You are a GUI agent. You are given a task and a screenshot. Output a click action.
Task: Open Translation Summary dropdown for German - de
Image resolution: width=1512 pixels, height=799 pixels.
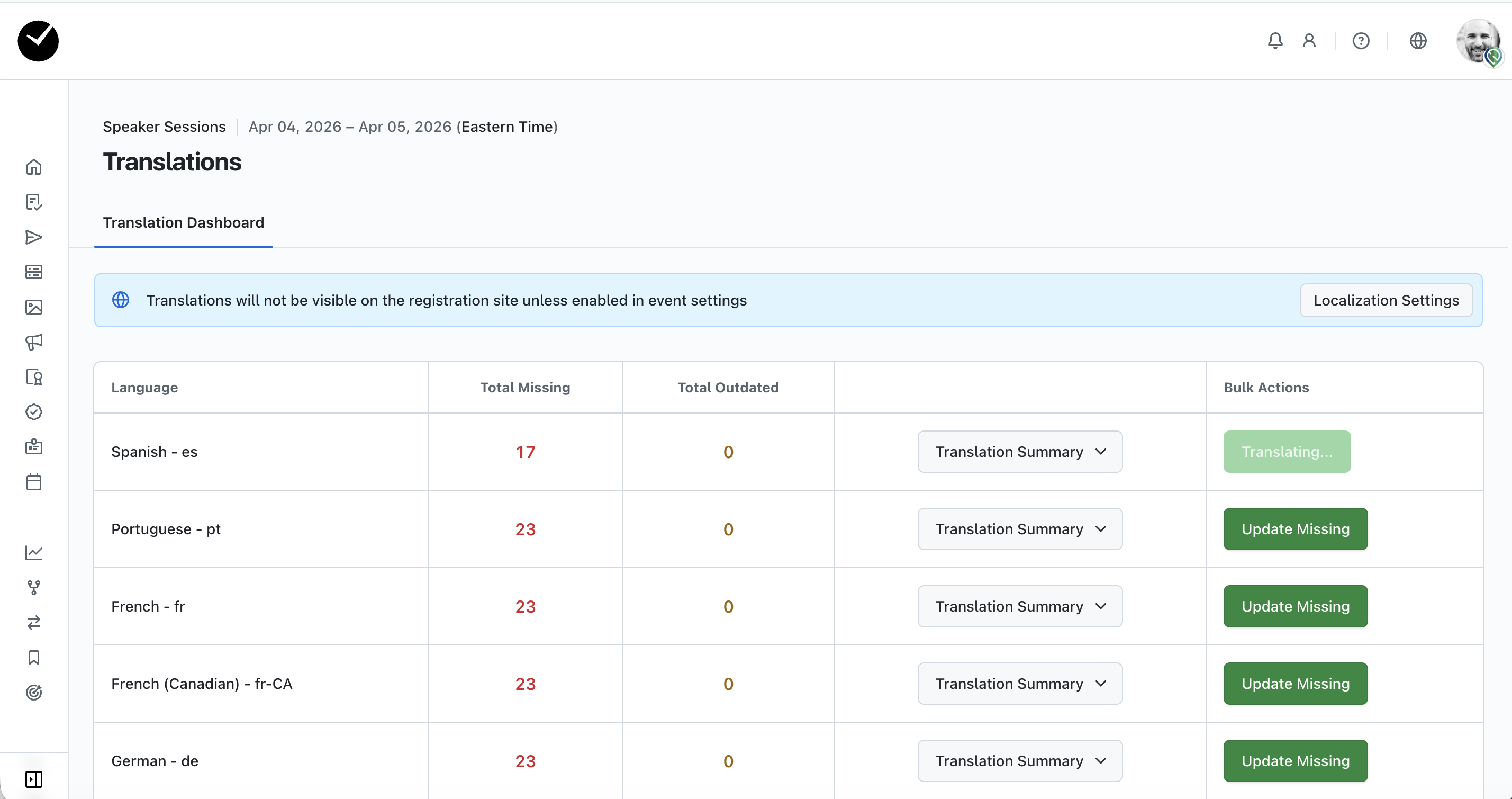tap(1019, 761)
